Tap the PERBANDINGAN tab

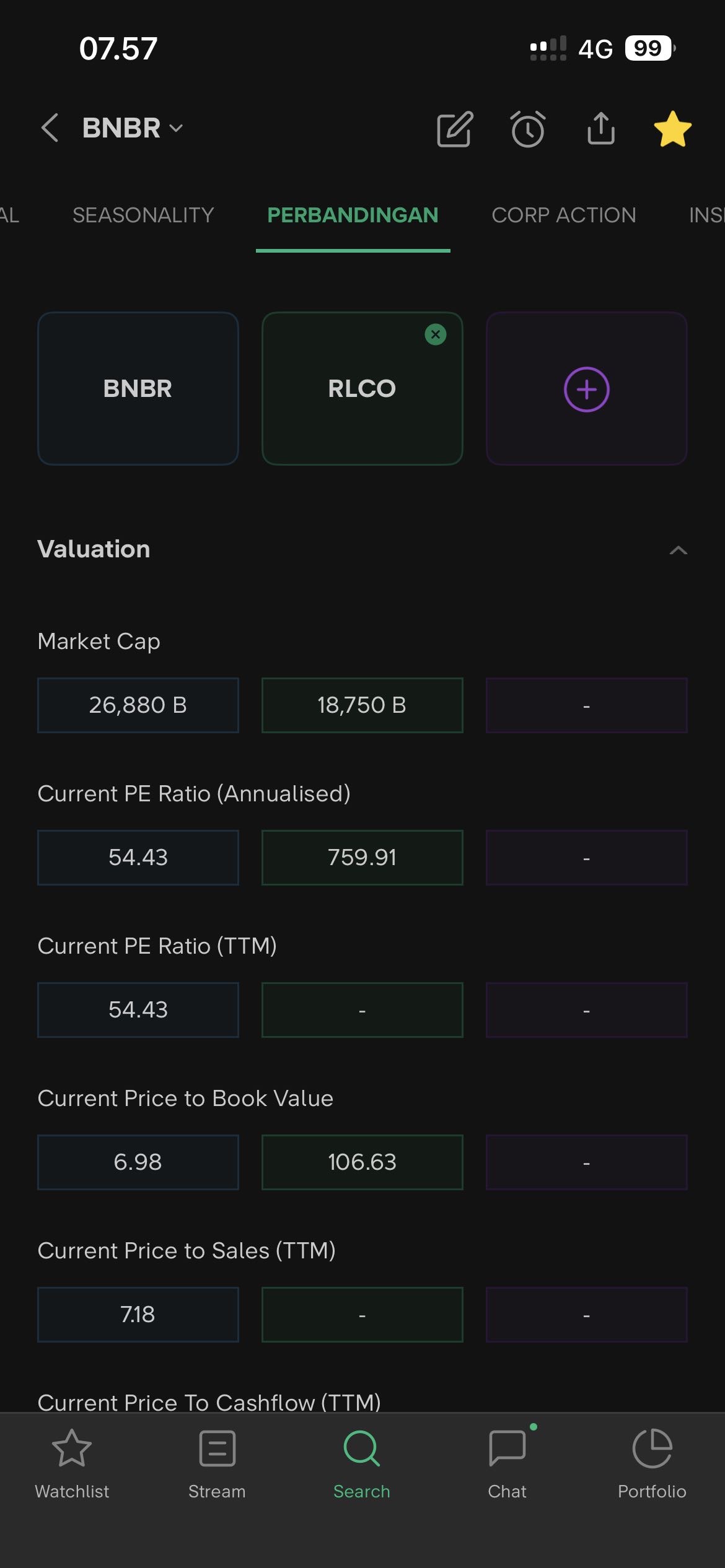(353, 215)
